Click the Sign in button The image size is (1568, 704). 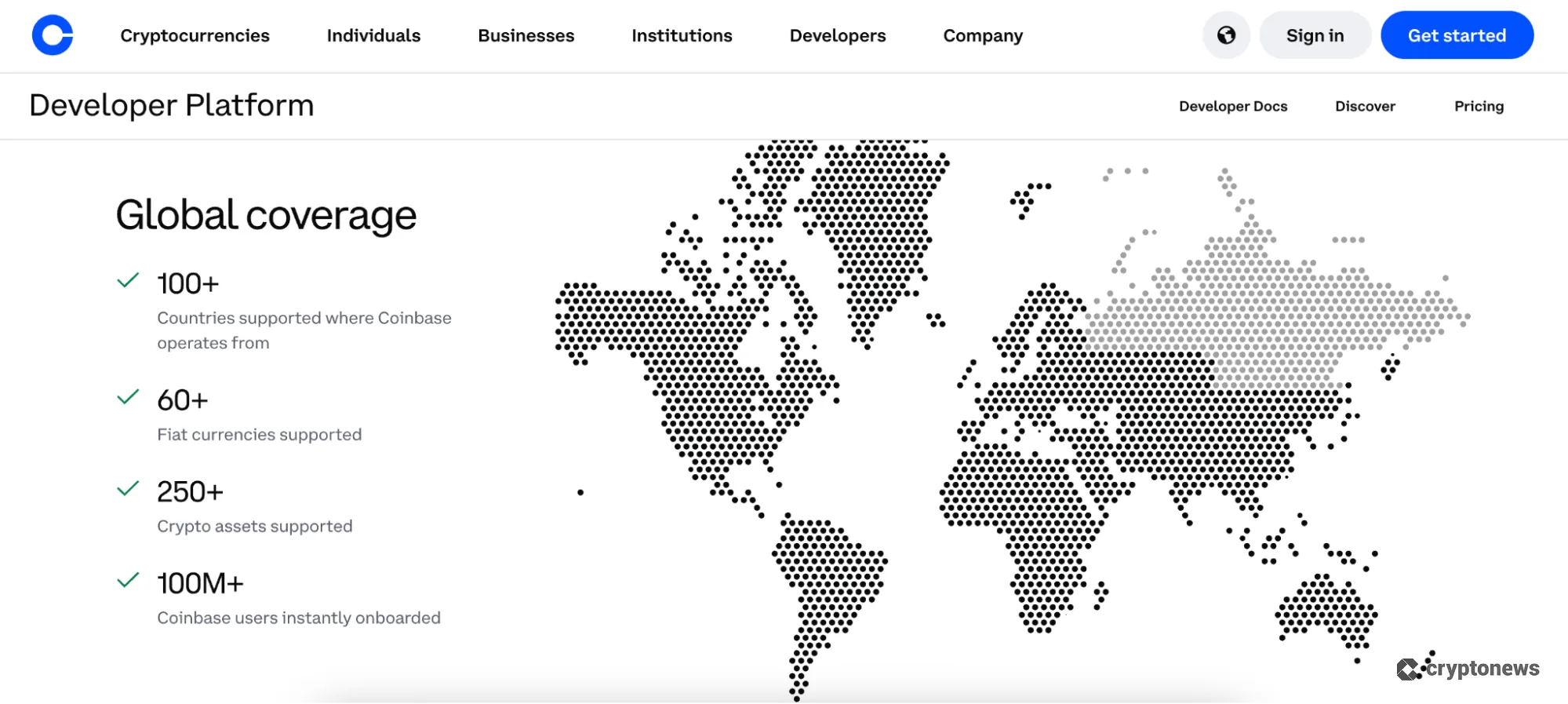pos(1315,35)
